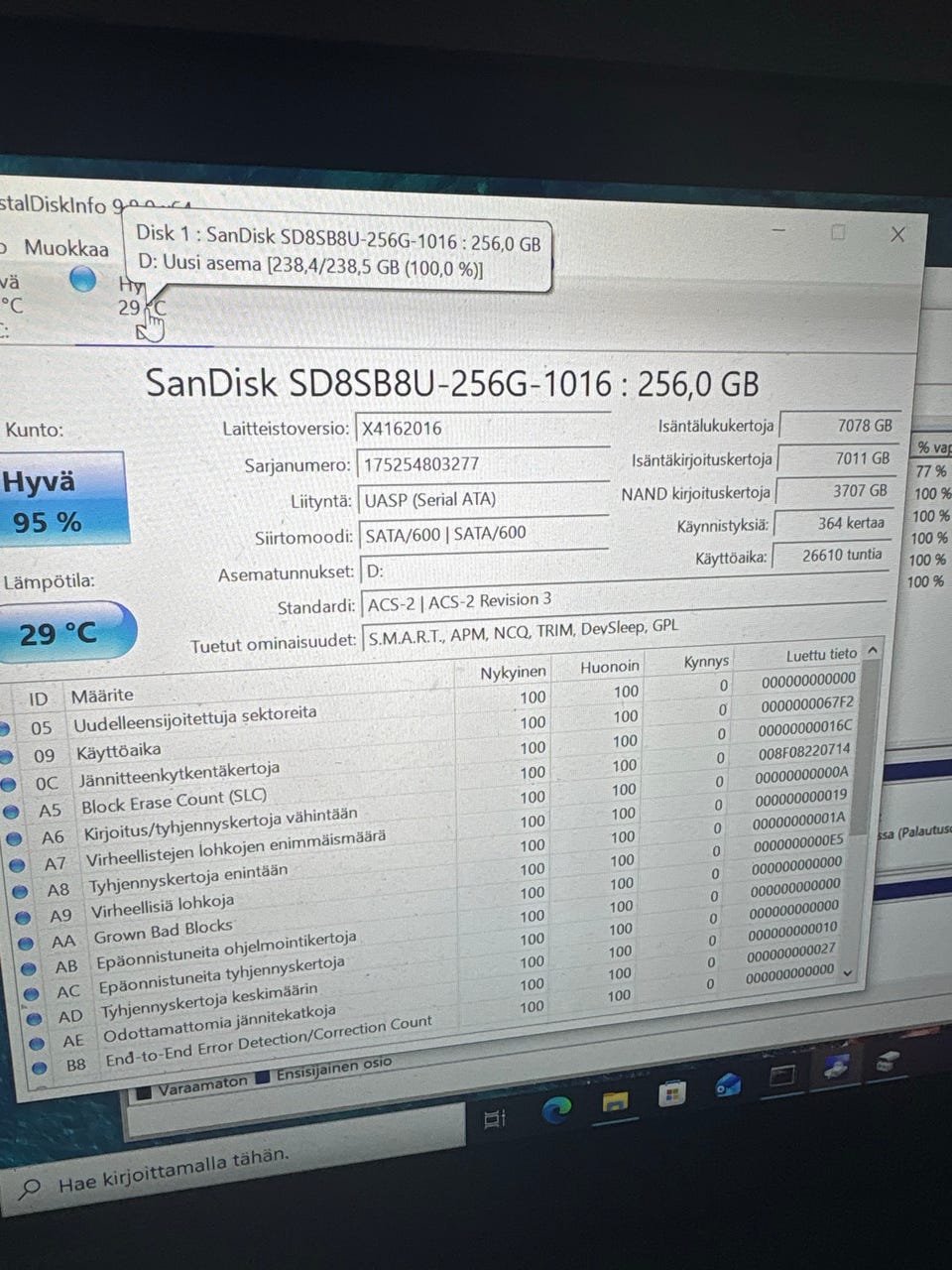Click the highlighted disk utility taskbar icon
Screen dimensions: 952x1270
click(835, 1067)
